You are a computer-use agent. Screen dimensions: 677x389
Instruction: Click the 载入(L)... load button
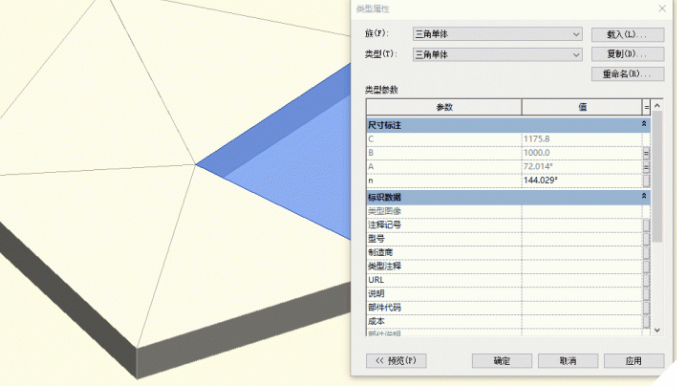627,35
